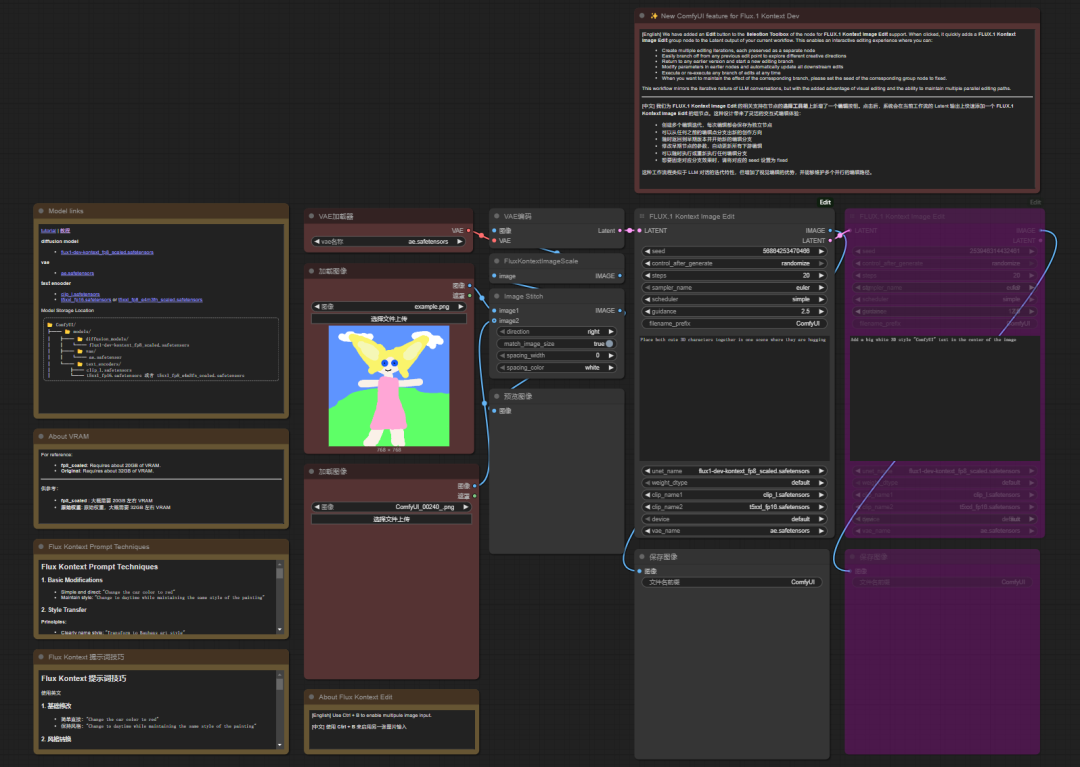This screenshot has width=1080, height=767.
Task: Increment the seed value with right arrow
Action: [x=821, y=251]
